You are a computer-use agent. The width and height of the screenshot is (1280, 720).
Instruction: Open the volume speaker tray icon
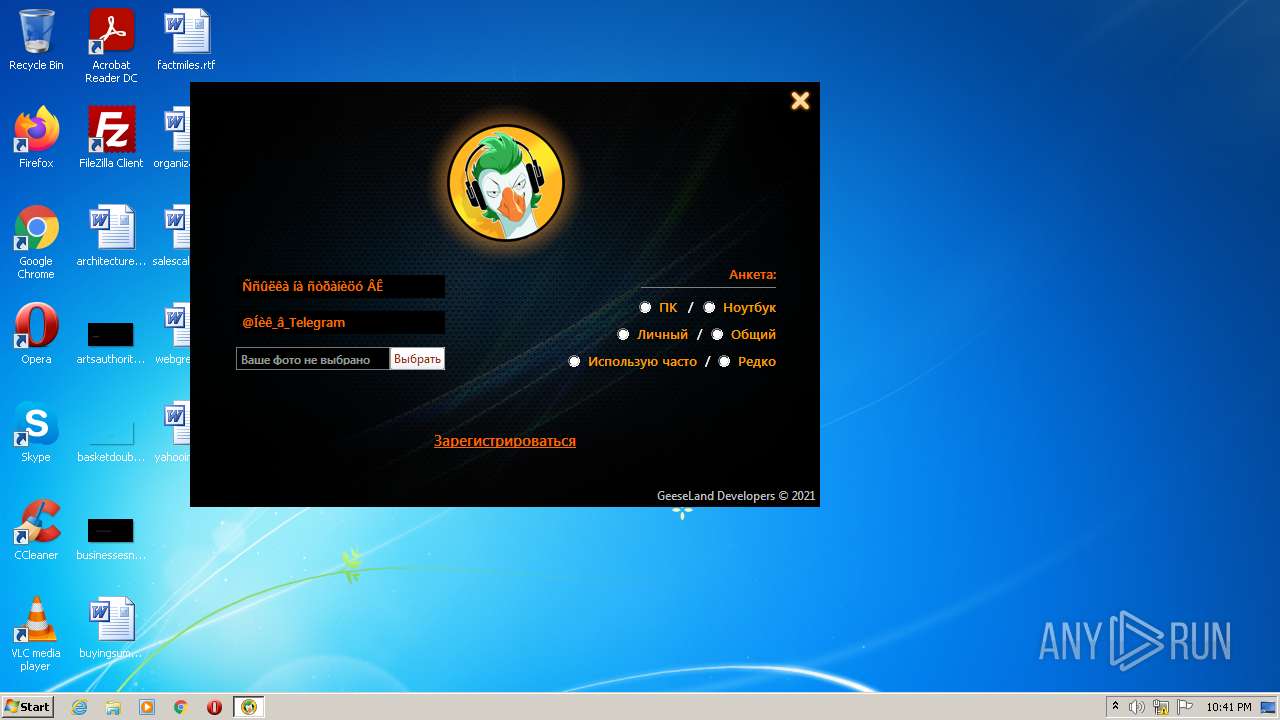pos(1137,707)
